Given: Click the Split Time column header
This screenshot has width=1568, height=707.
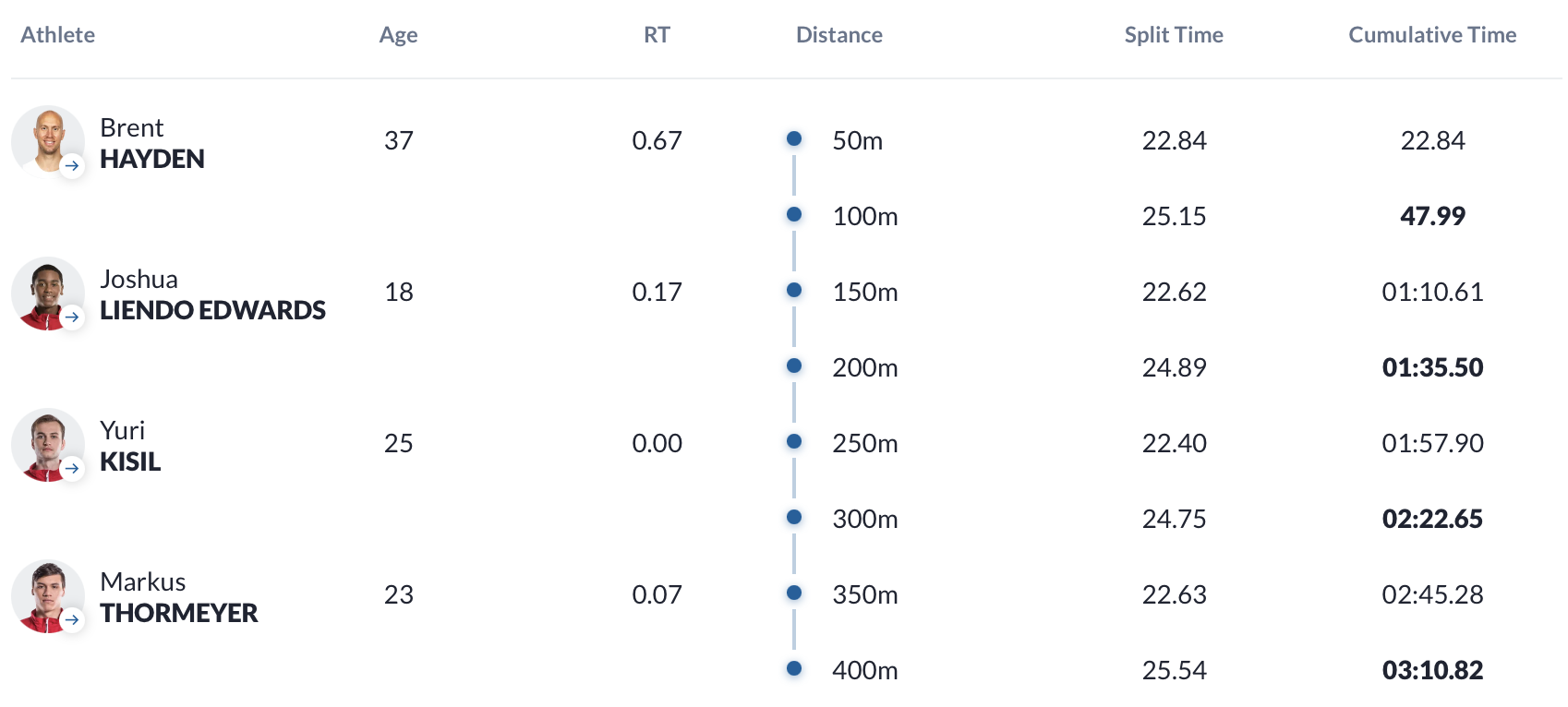Looking at the screenshot, I should [x=1174, y=35].
